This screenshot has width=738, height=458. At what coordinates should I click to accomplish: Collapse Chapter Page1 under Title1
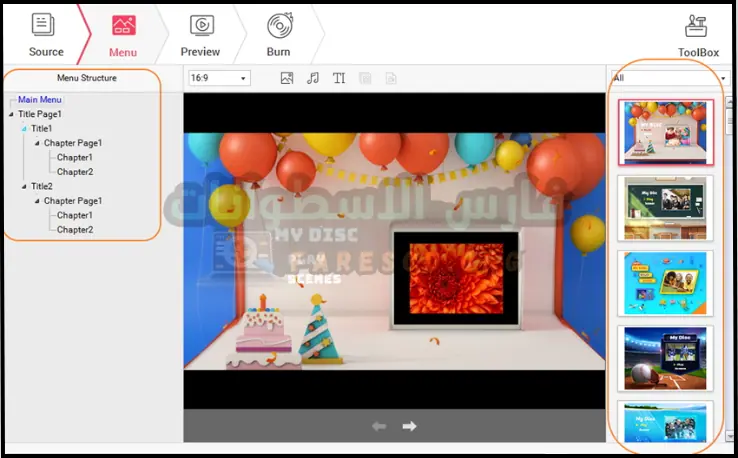pyautogui.click(x=35, y=143)
